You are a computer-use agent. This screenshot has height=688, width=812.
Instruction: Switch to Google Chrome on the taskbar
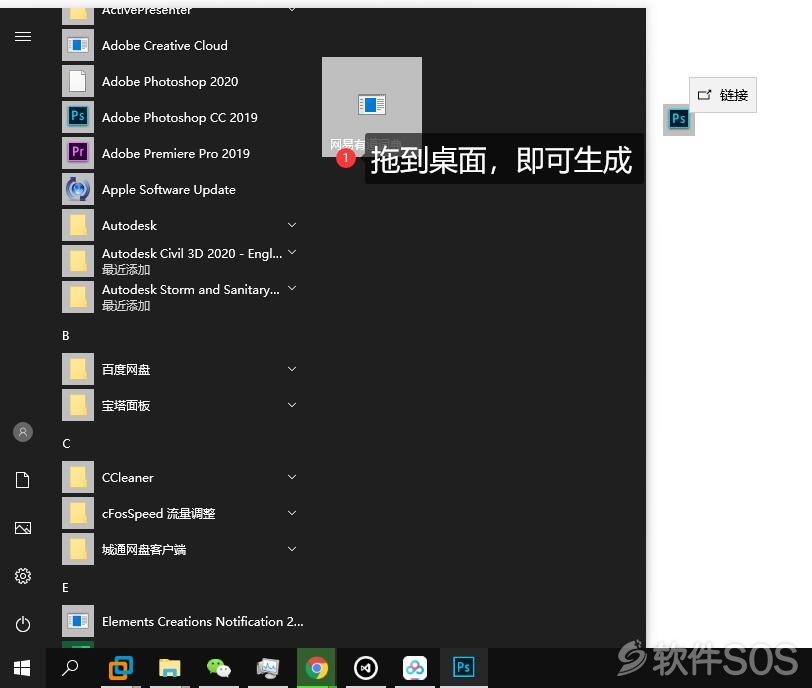click(x=316, y=668)
